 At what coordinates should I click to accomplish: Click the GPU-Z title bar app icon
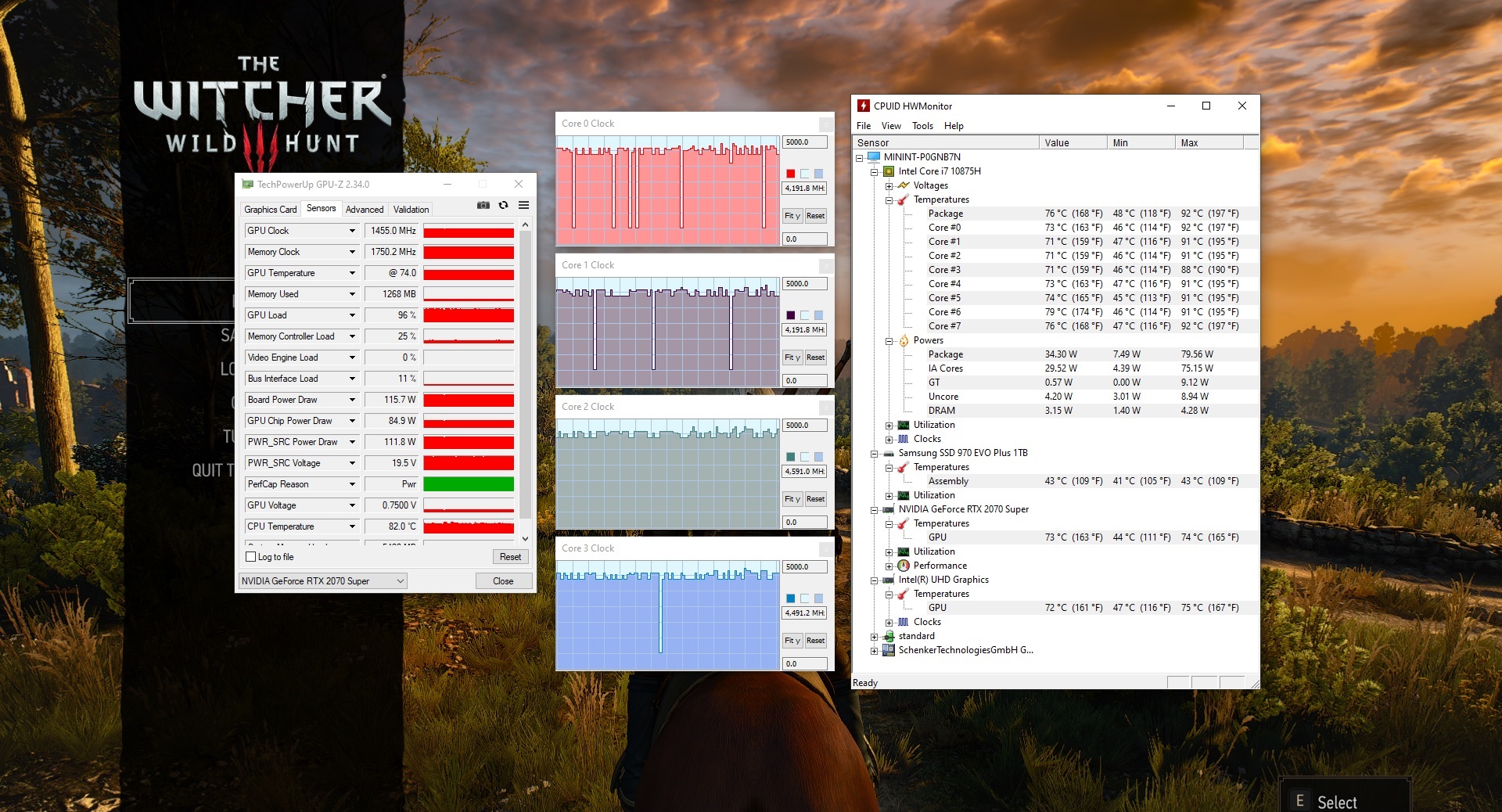pos(248,185)
